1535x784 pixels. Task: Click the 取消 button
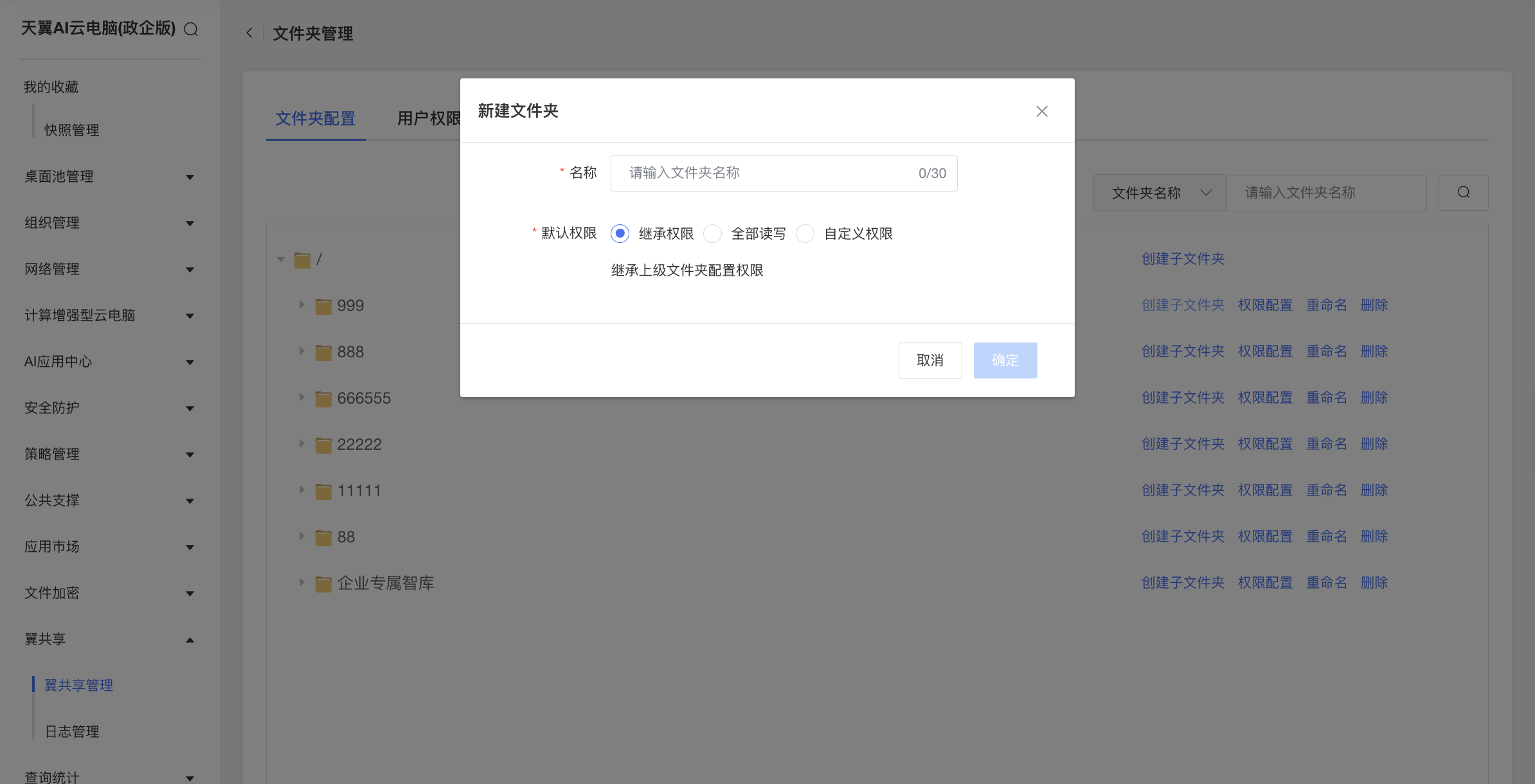pos(929,361)
